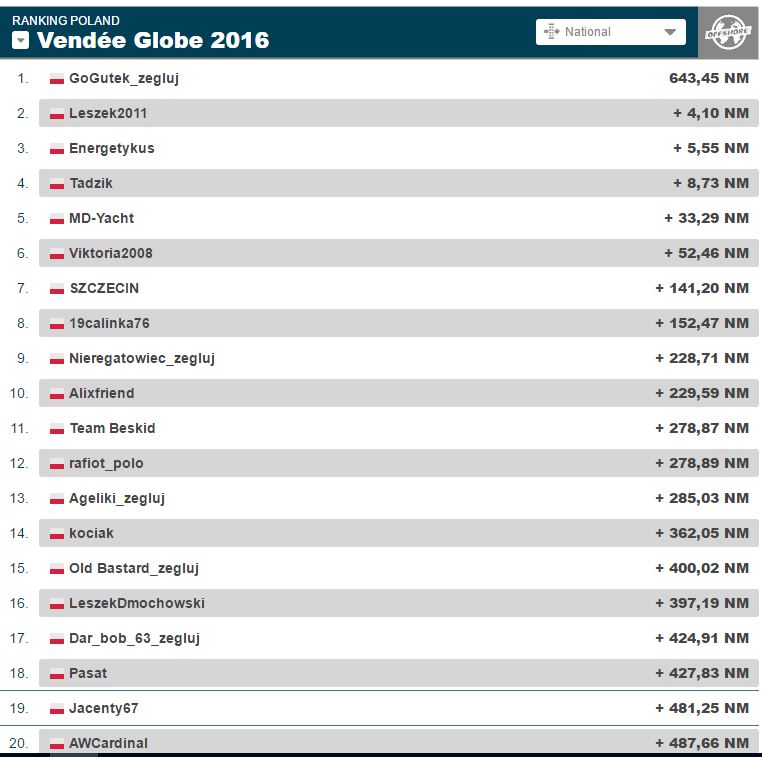Click the Poland flag beside Alixfriend
The image size is (762, 757).
[57, 394]
